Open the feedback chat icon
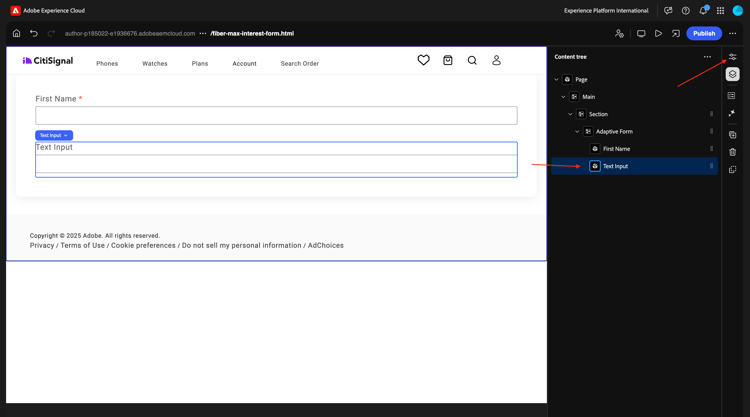 668,11
